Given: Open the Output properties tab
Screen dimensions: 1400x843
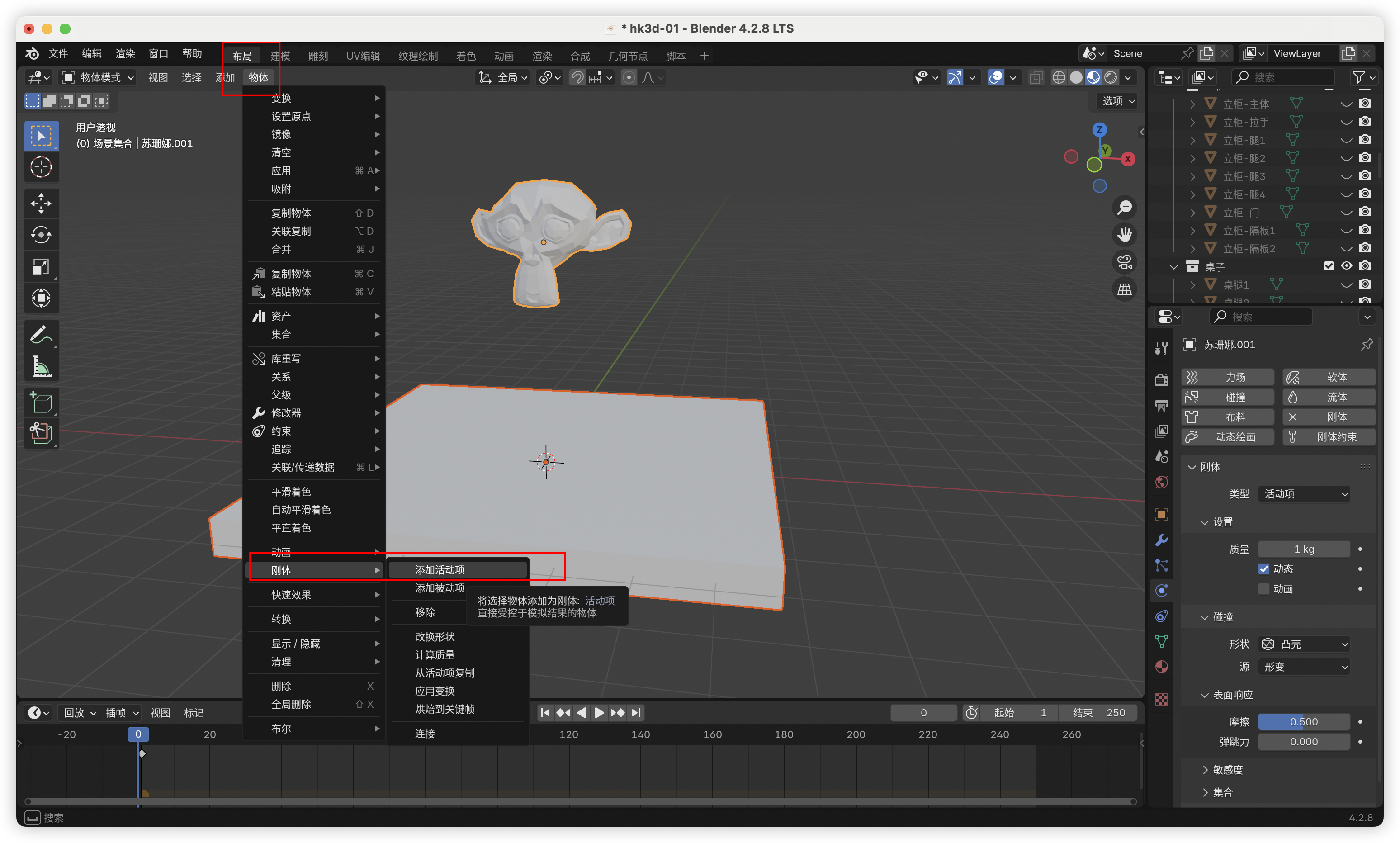Looking at the screenshot, I should [x=1161, y=405].
